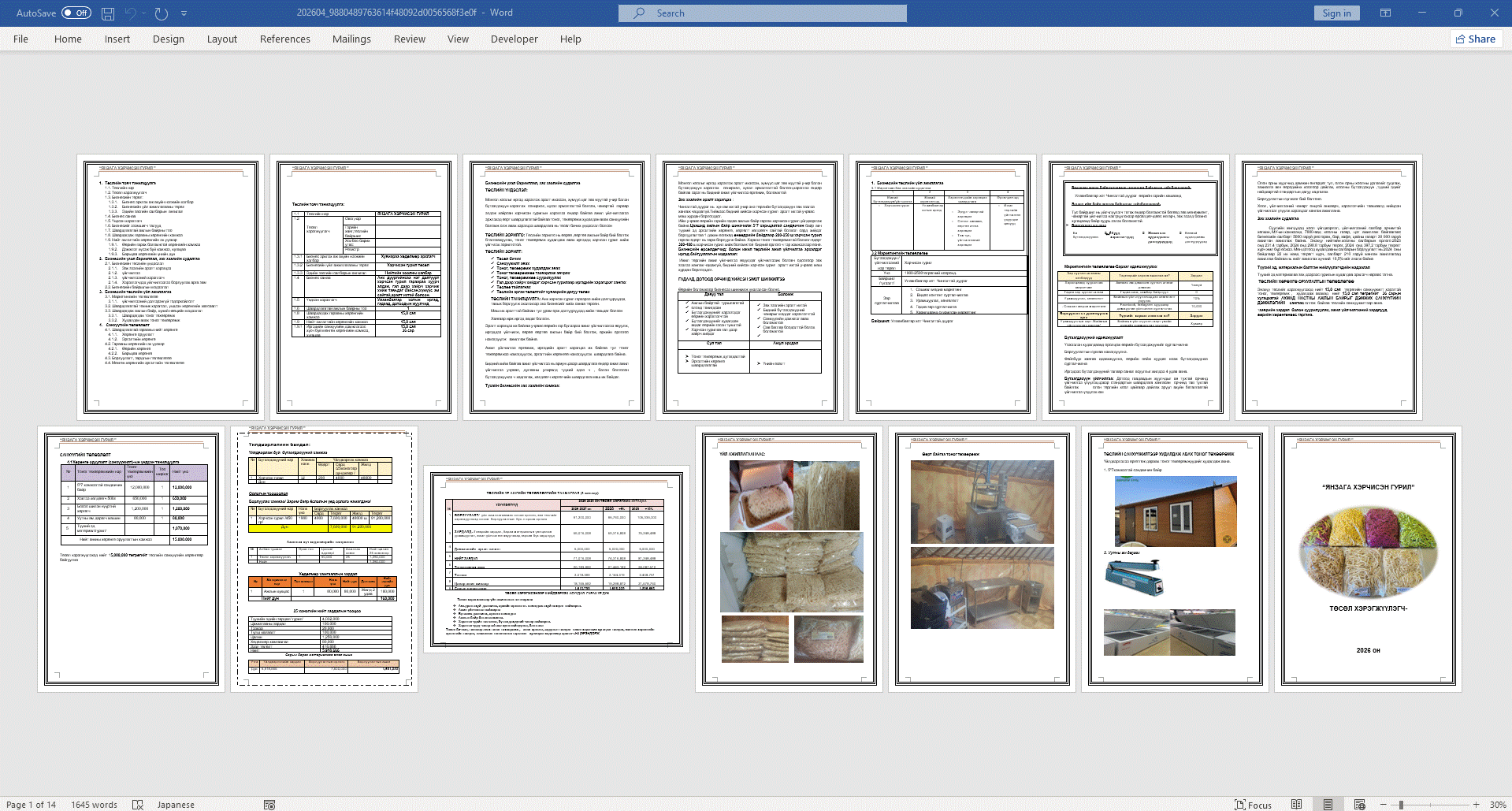Open the spelling and proofing check icon
This screenshot has height=811, width=1512.
coord(138,805)
